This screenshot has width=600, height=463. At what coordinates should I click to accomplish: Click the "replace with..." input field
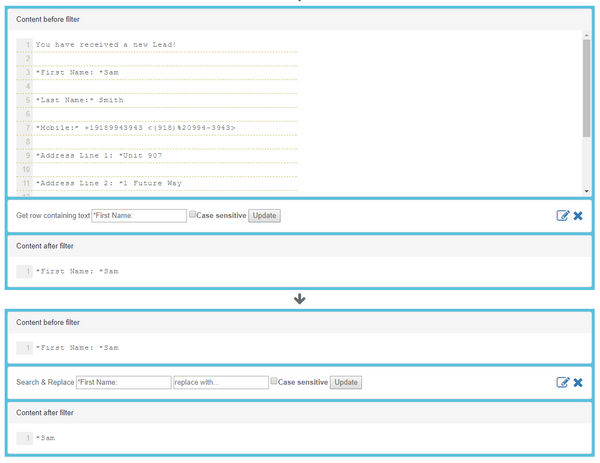(220, 382)
